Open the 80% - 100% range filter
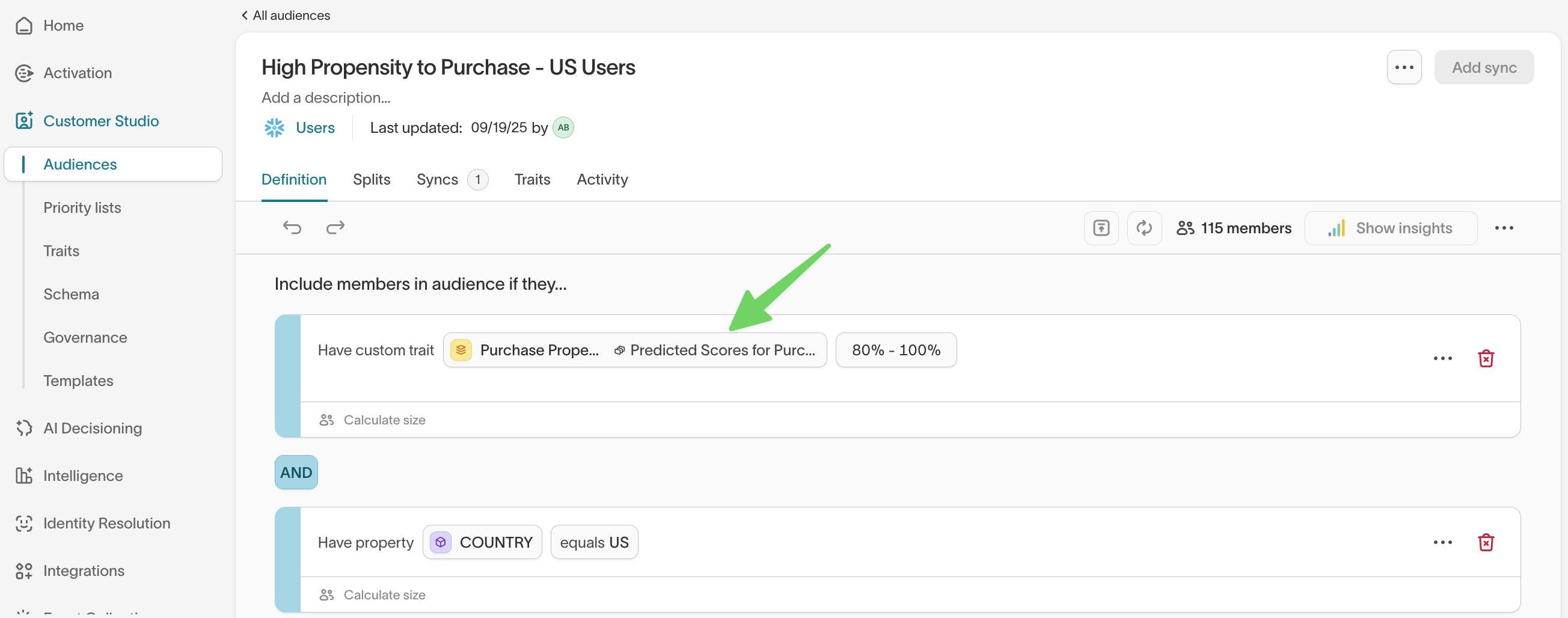 pos(895,350)
